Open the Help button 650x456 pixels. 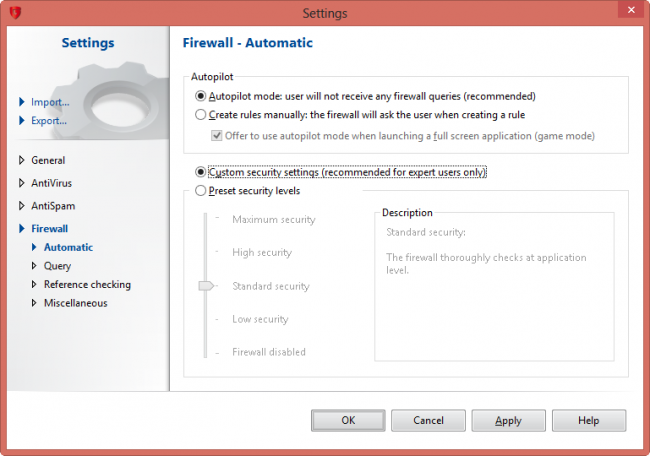click(588, 420)
